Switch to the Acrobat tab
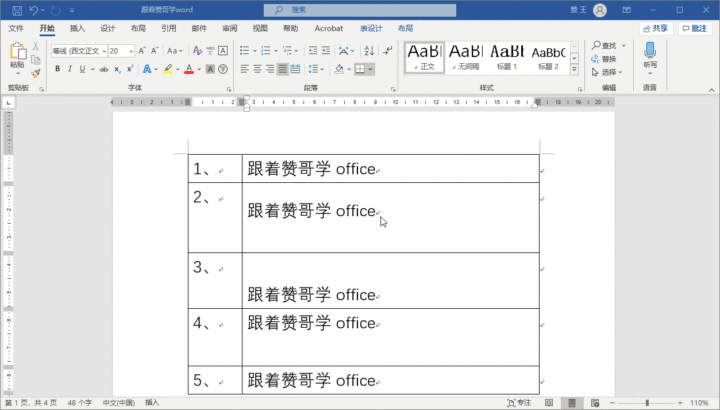The height and width of the screenshot is (410, 720). pyautogui.click(x=328, y=28)
